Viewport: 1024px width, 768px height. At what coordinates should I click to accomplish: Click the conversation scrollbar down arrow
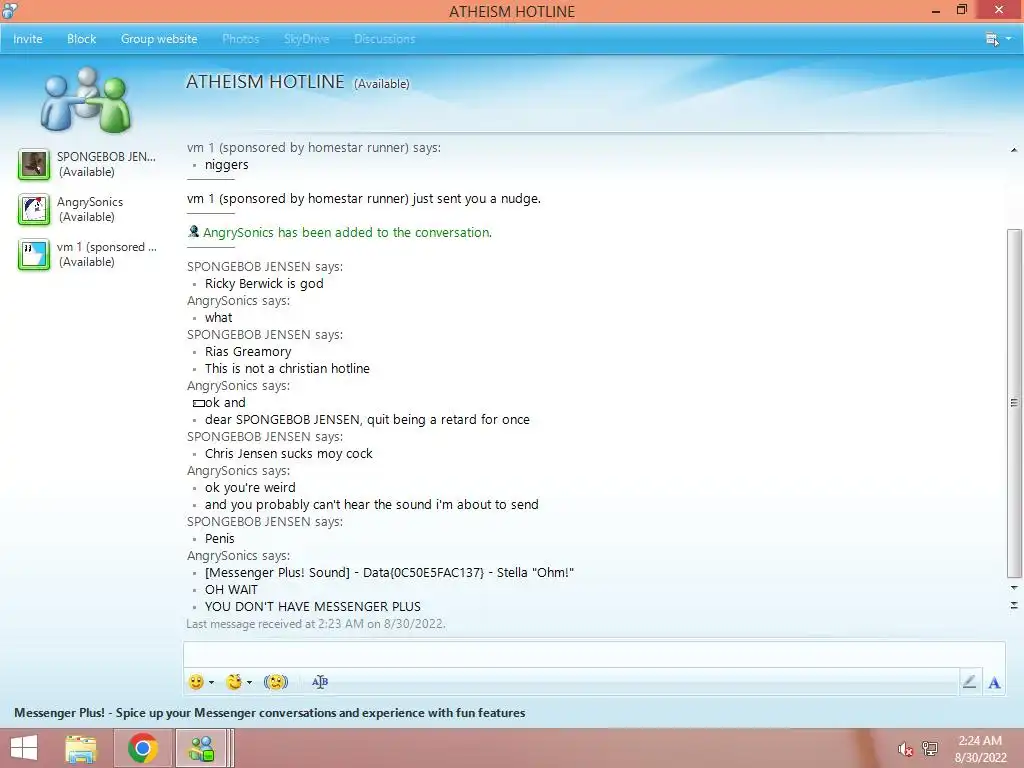point(1014,588)
